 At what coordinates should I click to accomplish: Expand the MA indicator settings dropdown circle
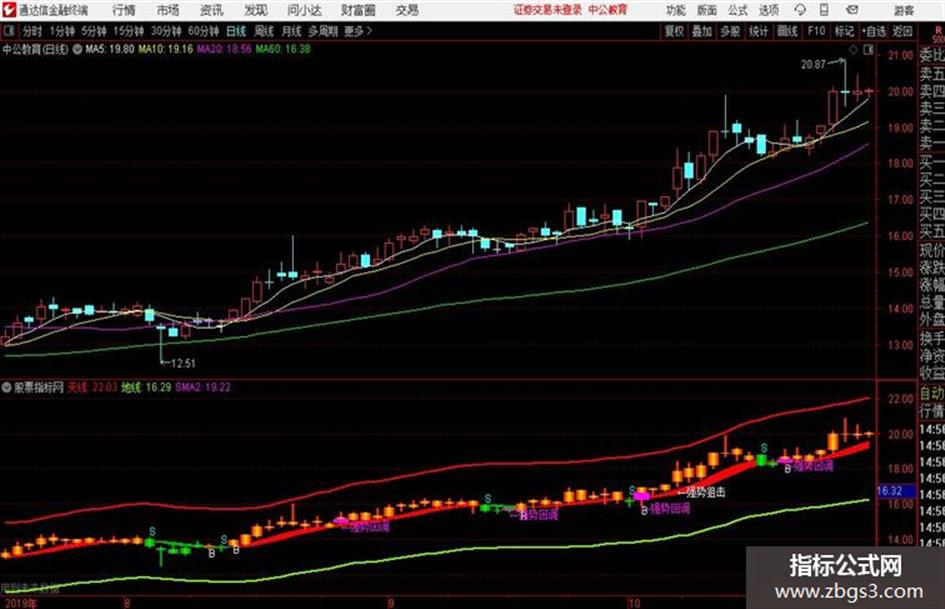click(77, 49)
